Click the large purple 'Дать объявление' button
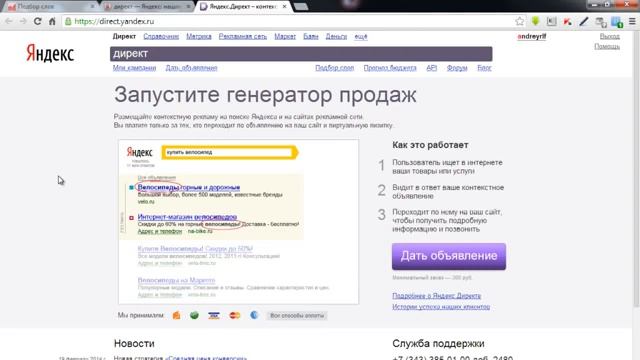Image resolution: width=640 pixels, height=360 pixels. coord(449,256)
